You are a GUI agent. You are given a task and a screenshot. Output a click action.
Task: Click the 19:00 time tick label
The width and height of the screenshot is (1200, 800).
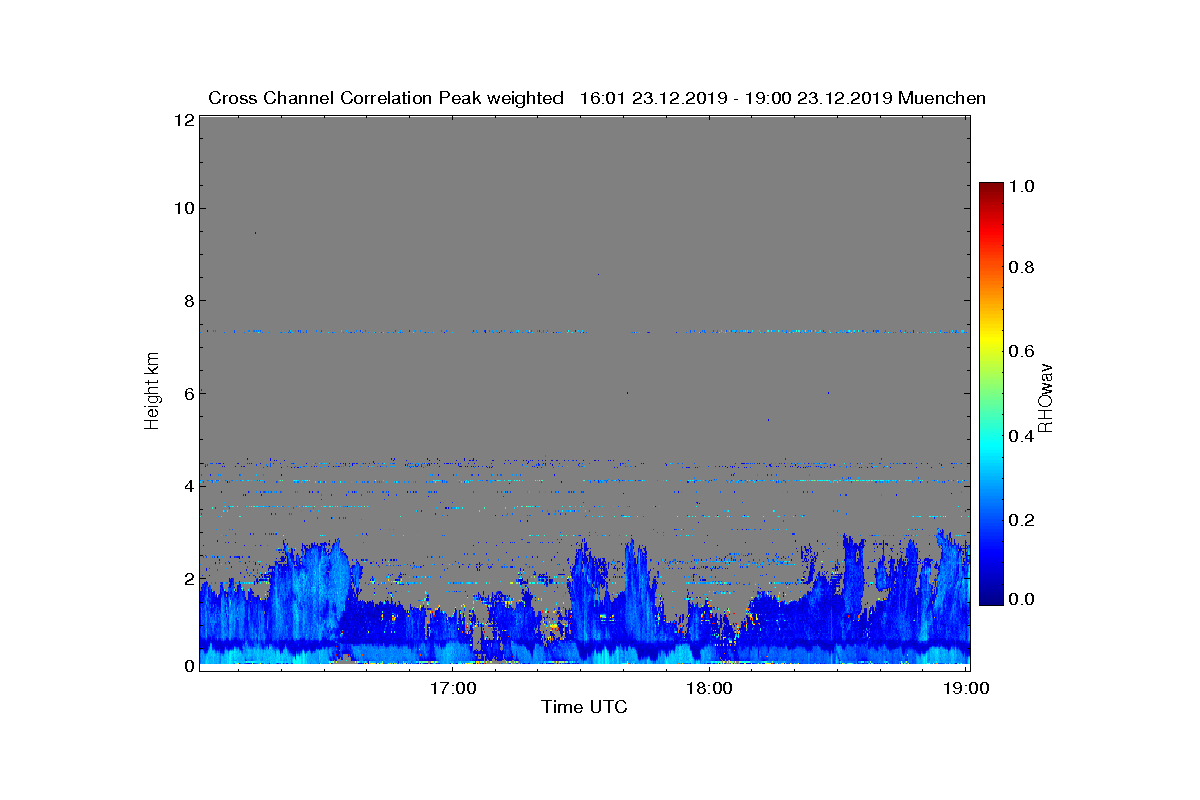point(968,689)
